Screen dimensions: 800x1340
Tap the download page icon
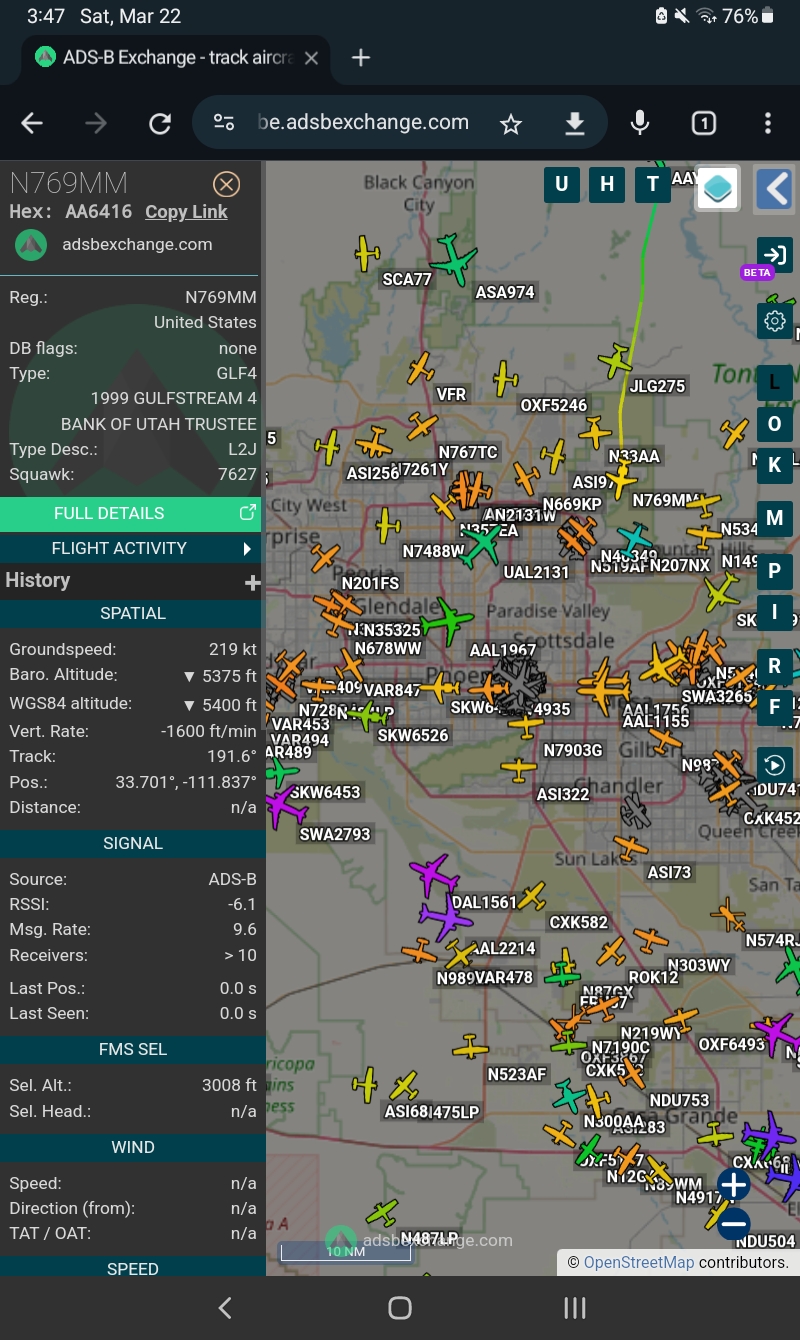point(574,123)
